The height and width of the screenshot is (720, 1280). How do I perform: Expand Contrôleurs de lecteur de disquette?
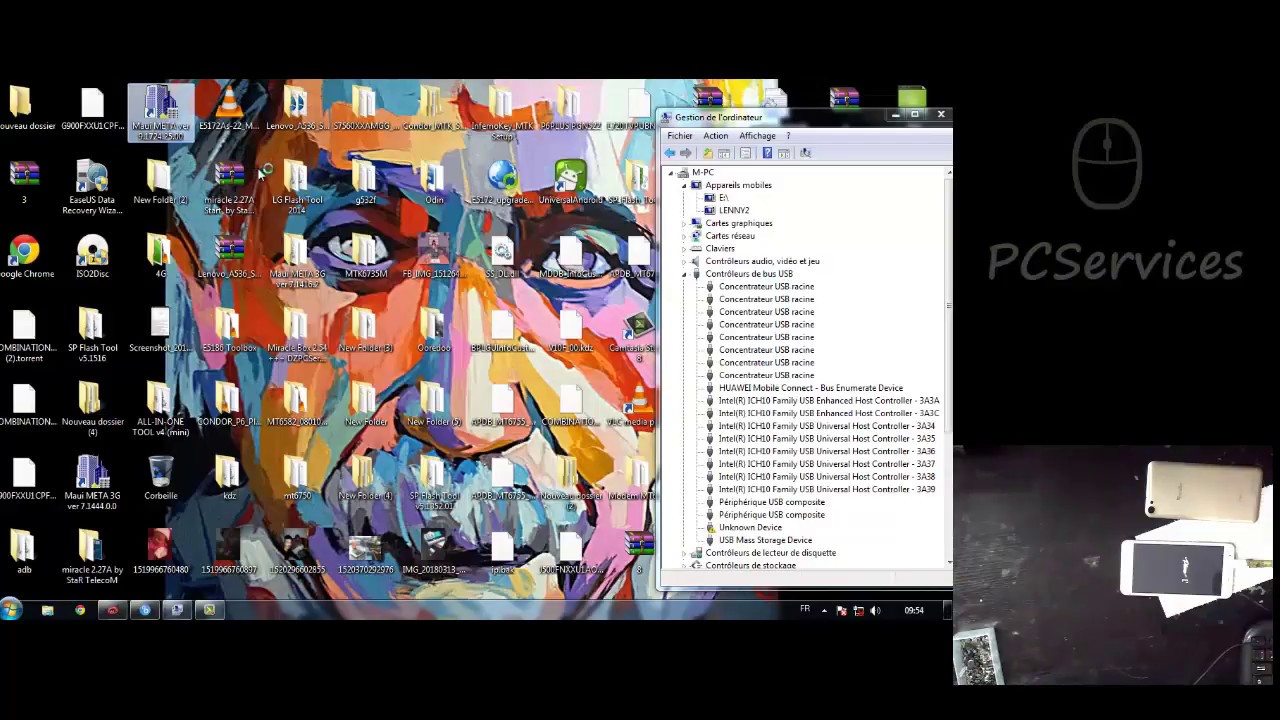click(684, 553)
